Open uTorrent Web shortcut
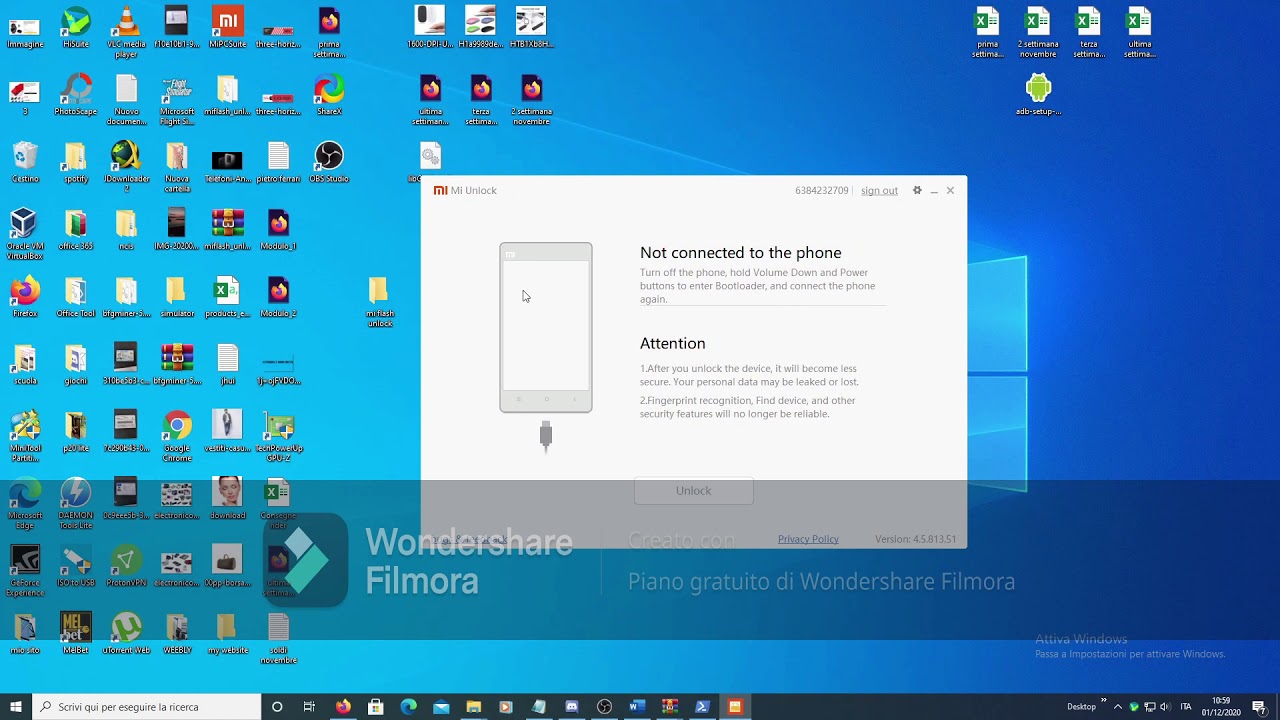The height and width of the screenshot is (720, 1280). tap(126, 632)
